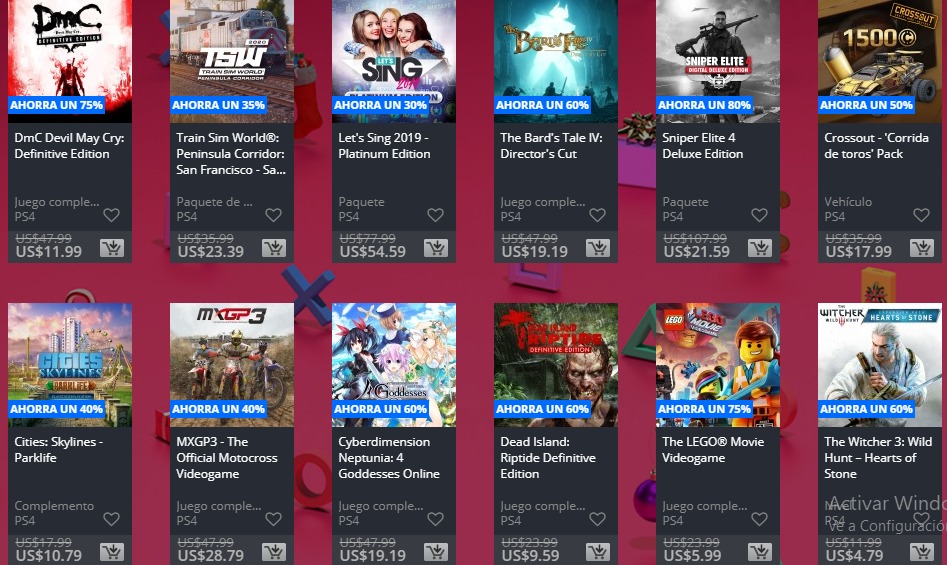Add DmC Devil May Cry to cart

(x=112, y=247)
